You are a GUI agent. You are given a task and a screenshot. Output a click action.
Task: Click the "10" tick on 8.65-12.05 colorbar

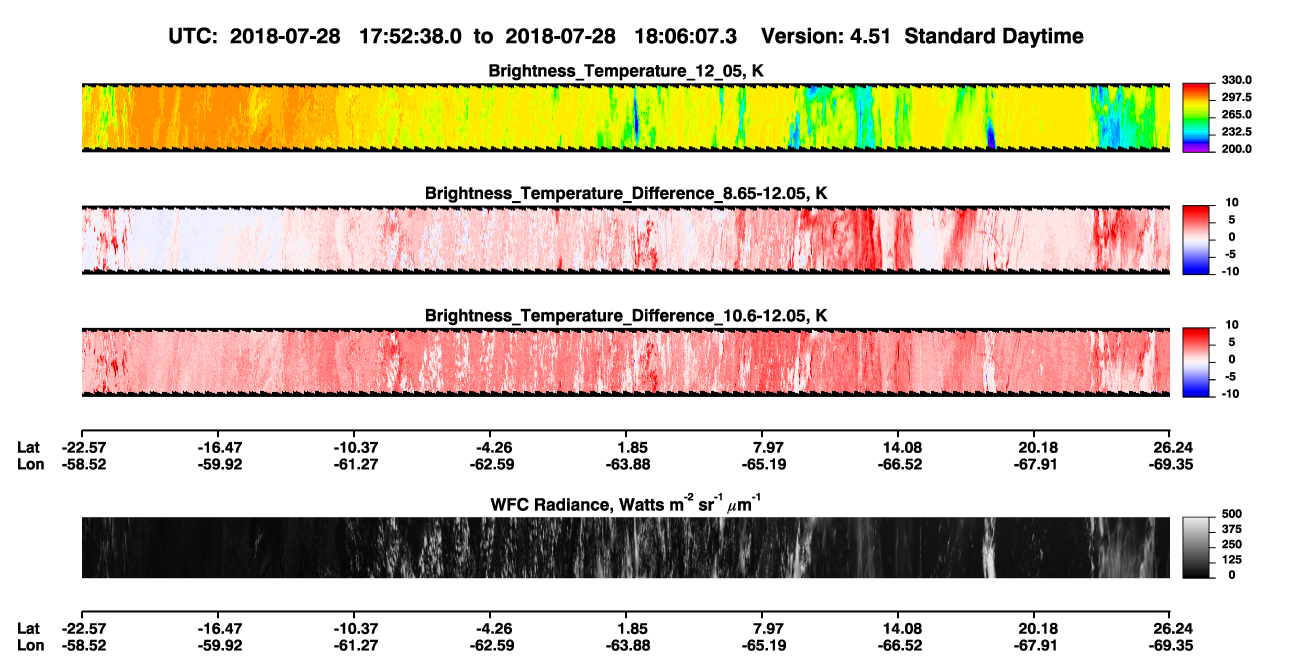(x=1232, y=202)
